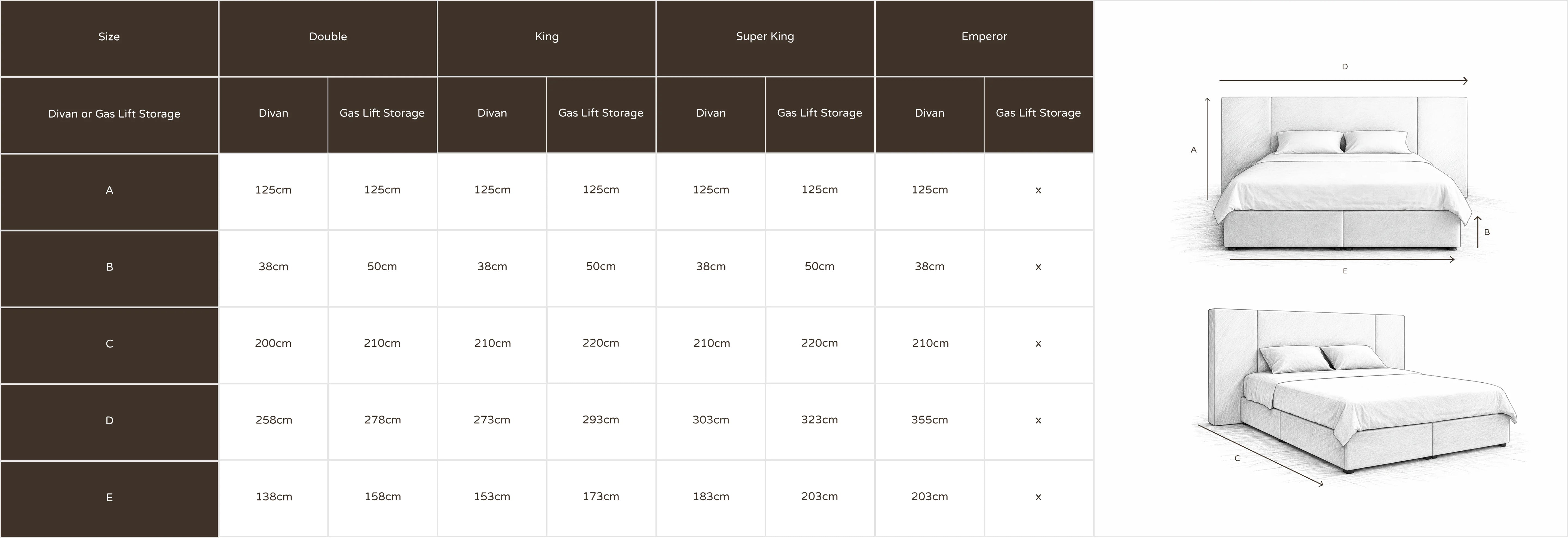The image size is (1568, 538).
Task: Click the B height arrow beside bed base
Action: coord(1478,232)
